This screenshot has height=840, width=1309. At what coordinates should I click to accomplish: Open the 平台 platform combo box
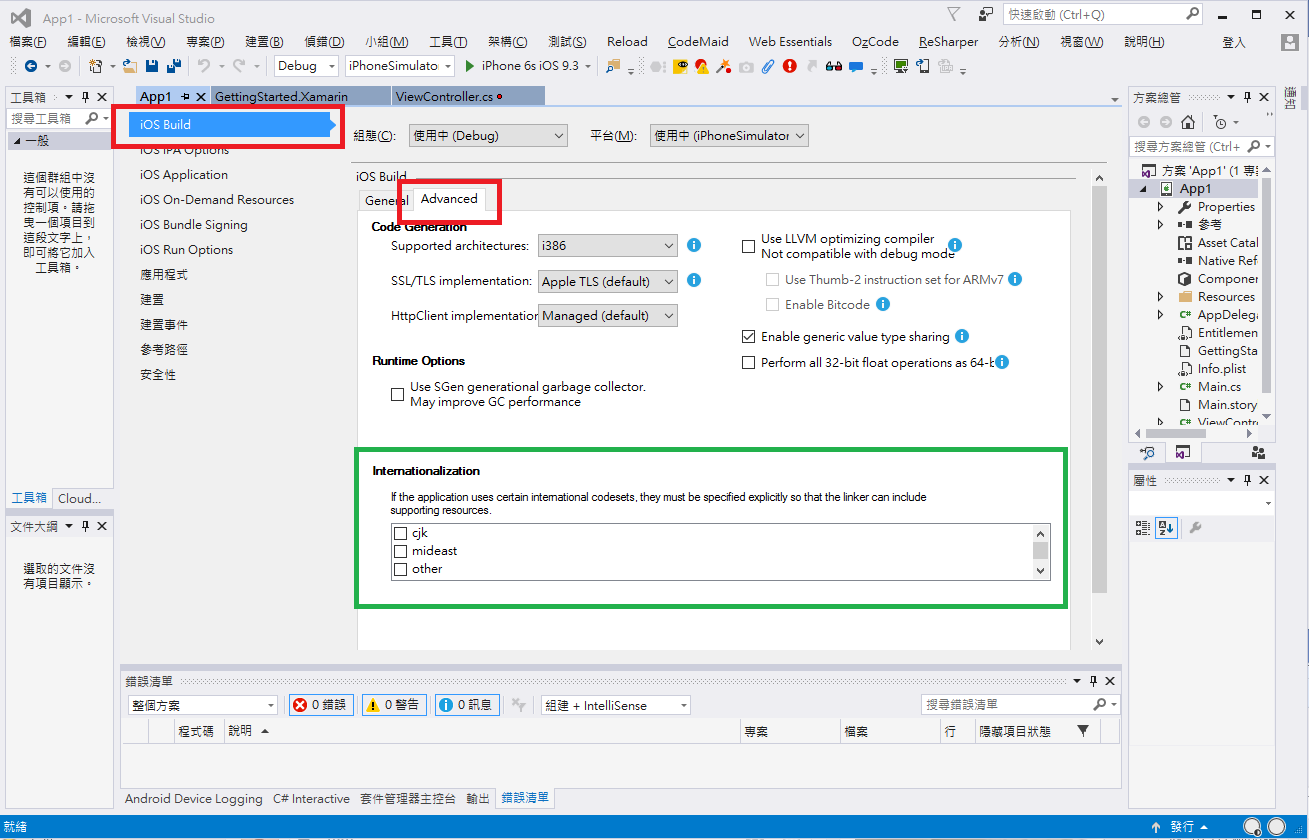(729, 136)
